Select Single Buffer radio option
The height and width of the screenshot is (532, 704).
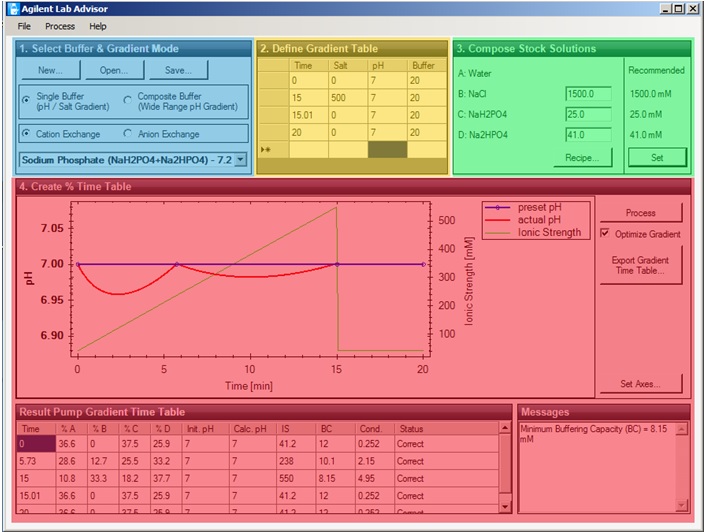pos(26,100)
